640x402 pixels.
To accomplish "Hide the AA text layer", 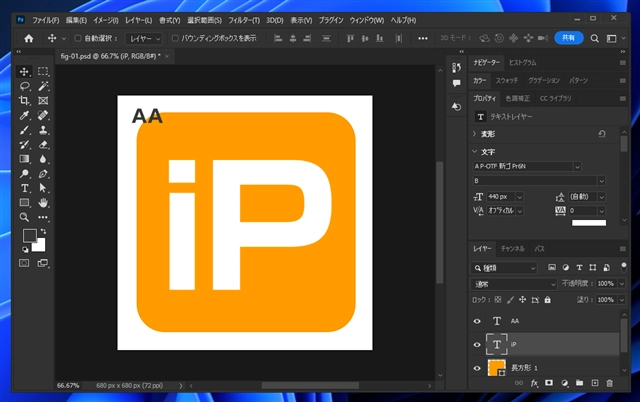I will click(477, 321).
